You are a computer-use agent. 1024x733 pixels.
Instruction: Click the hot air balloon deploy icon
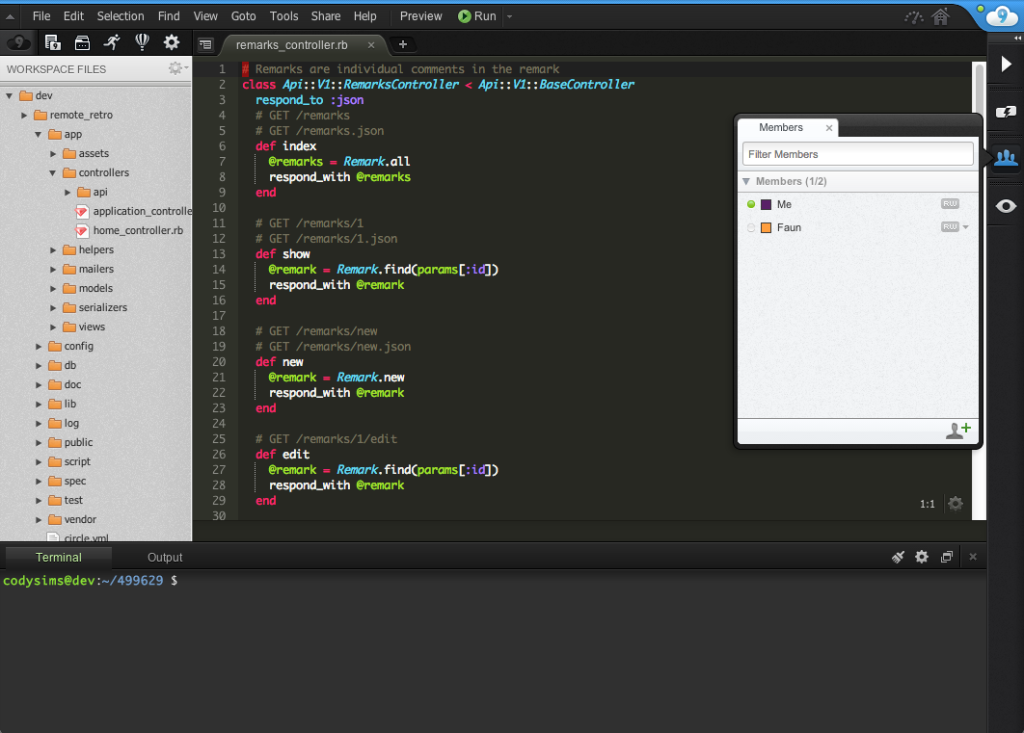(x=141, y=42)
